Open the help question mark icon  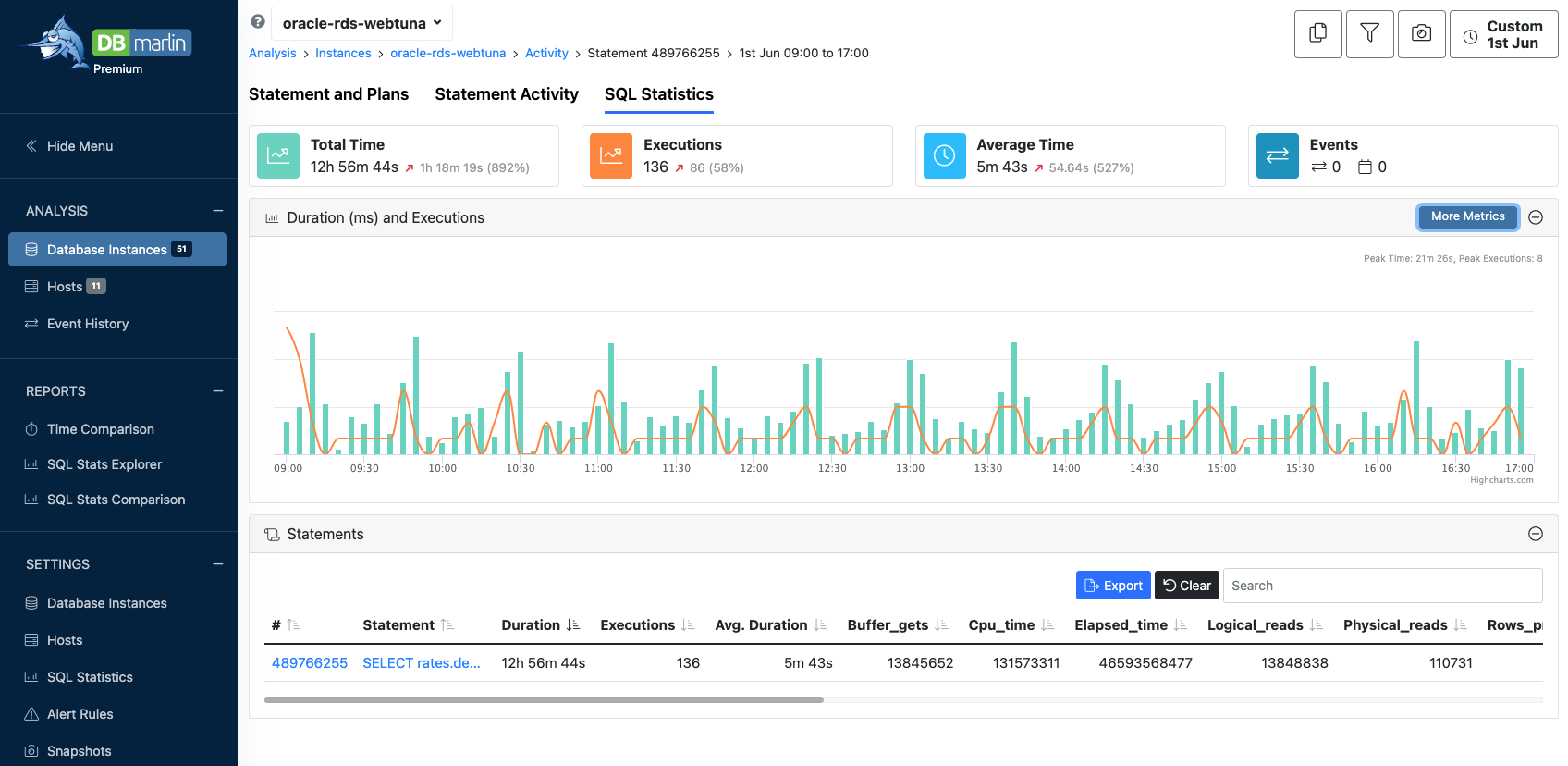click(x=258, y=22)
